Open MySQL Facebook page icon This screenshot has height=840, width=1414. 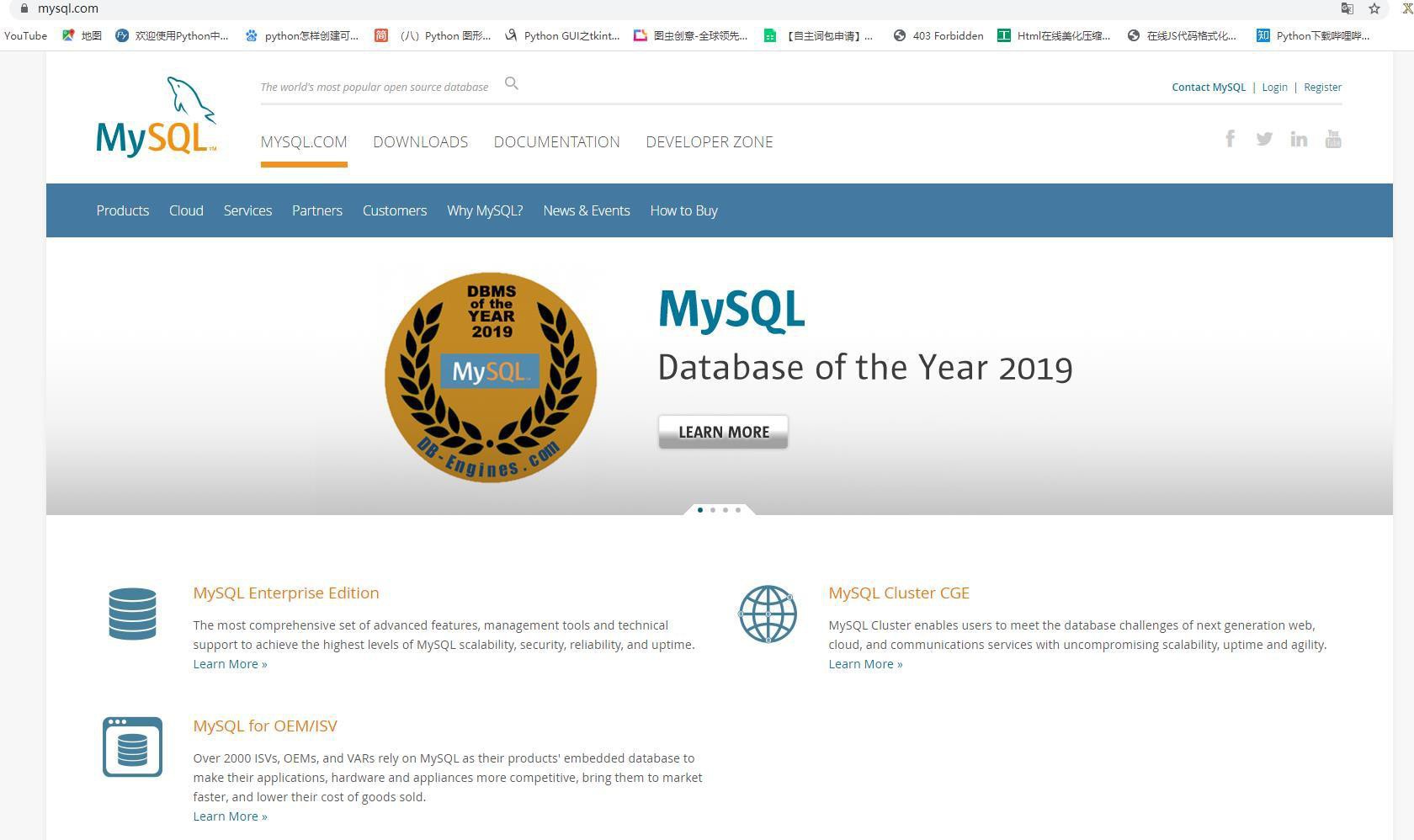tap(1230, 139)
